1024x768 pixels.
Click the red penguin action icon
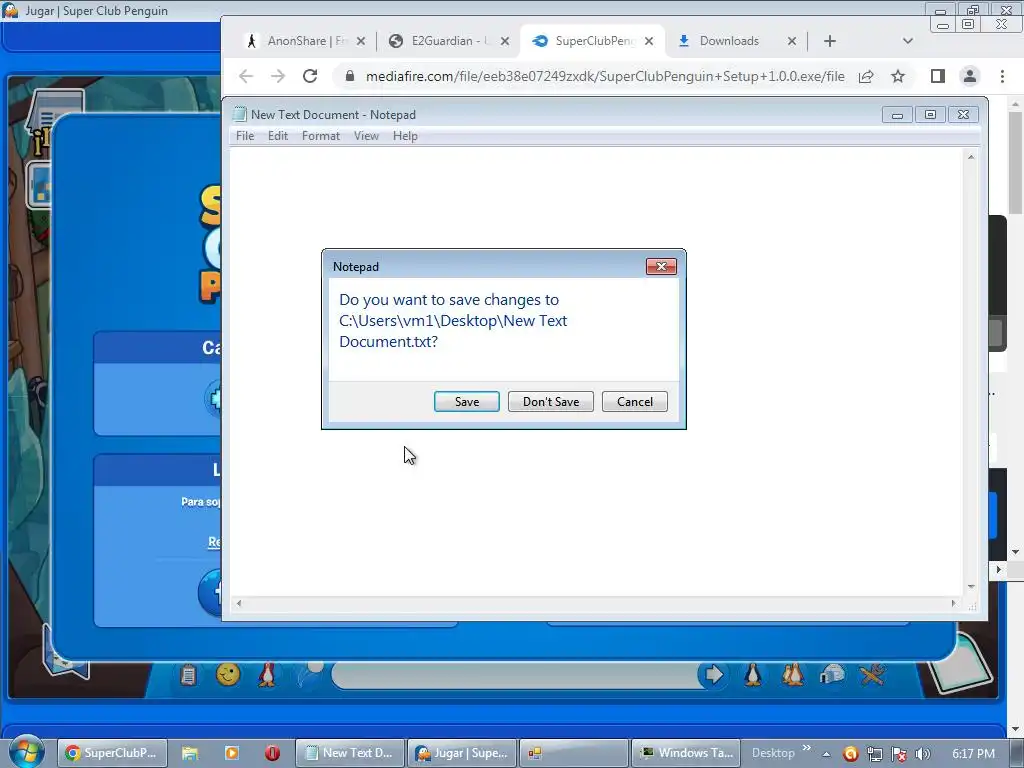267,675
